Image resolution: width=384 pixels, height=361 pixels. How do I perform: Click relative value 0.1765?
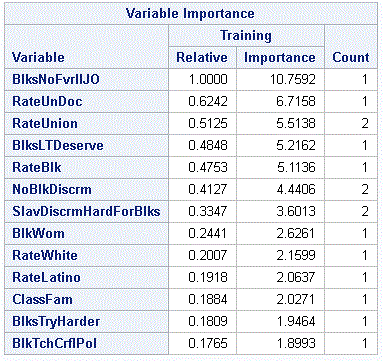(x=208, y=343)
